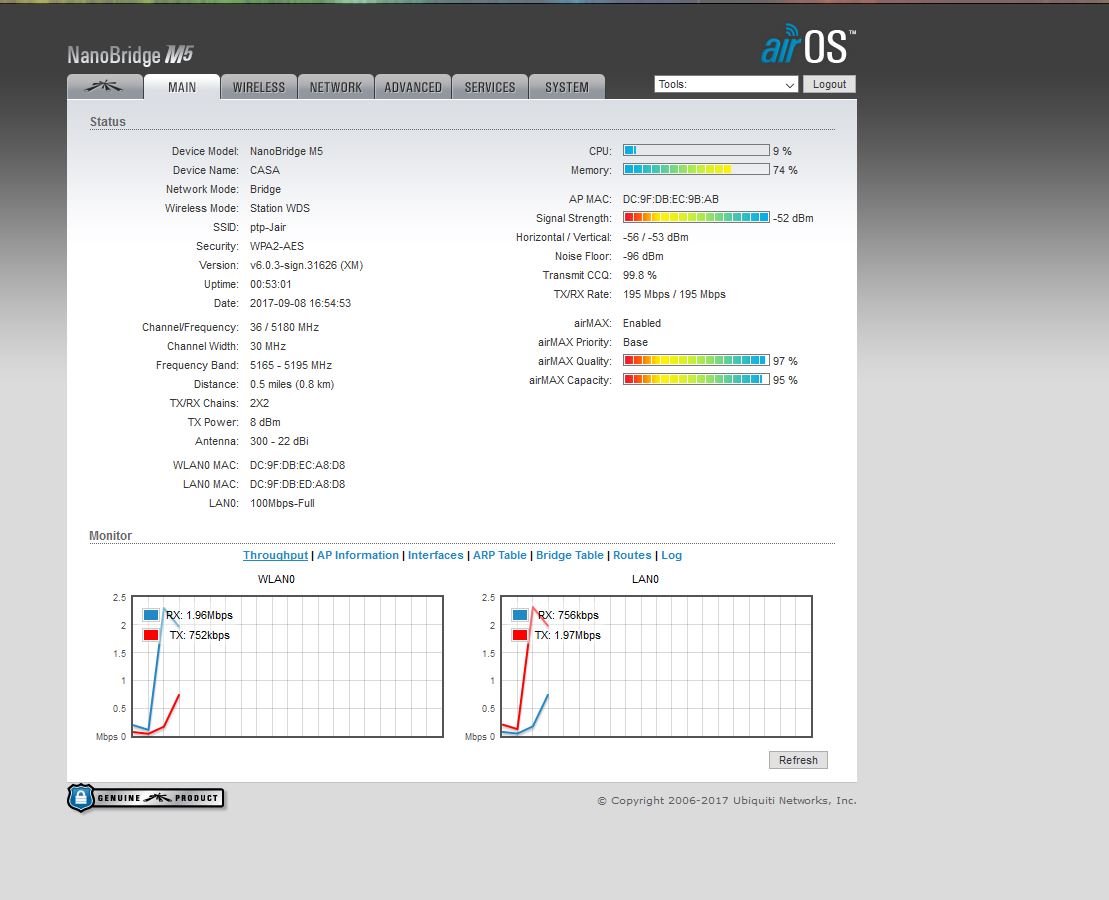Click the LAN0 TX red legend swatch
Viewport: 1109px width, 900px height.
520,635
